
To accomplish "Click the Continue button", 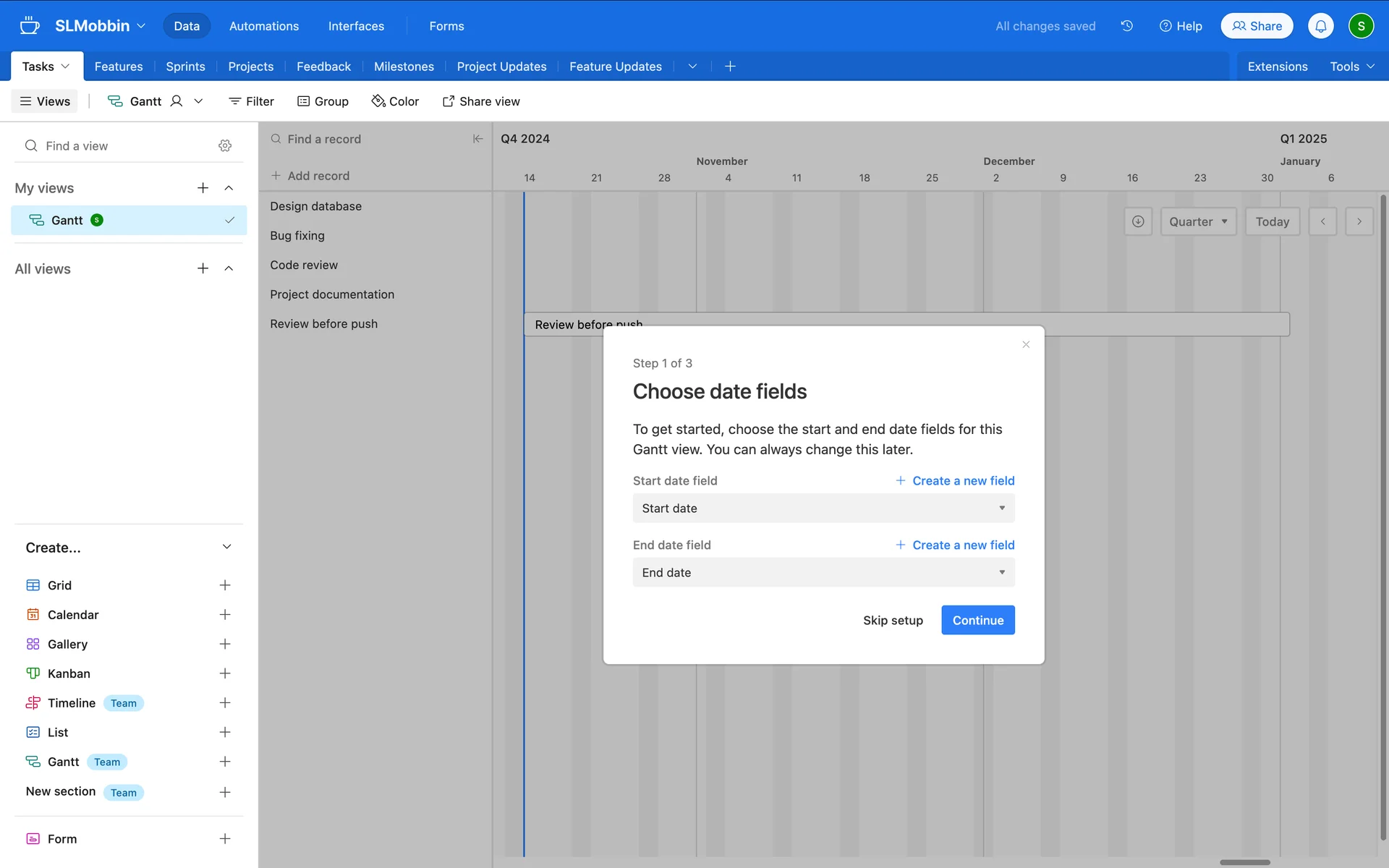I will tap(977, 620).
